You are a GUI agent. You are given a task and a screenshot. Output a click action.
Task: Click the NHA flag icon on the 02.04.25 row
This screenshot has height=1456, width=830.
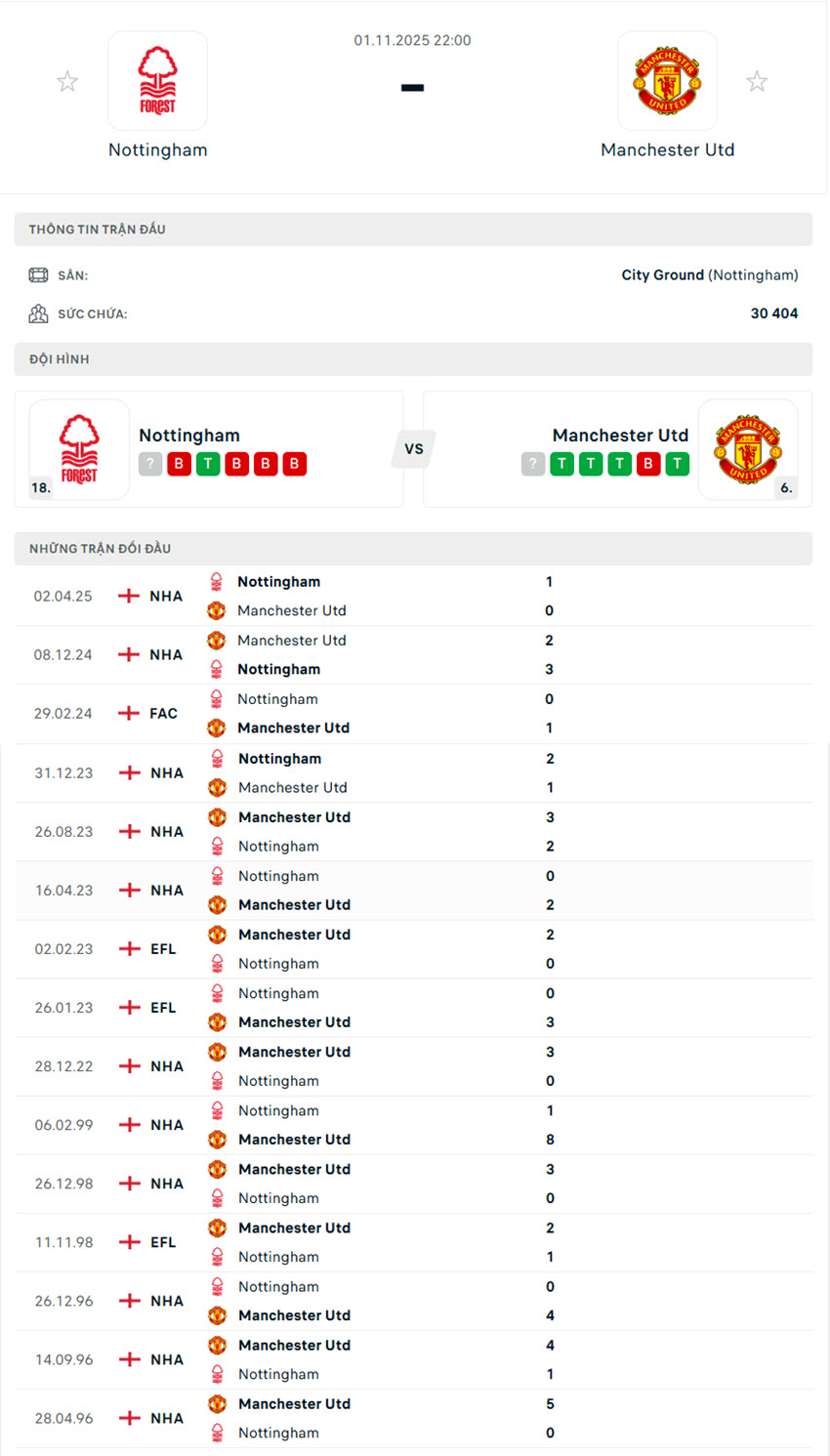[128, 595]
